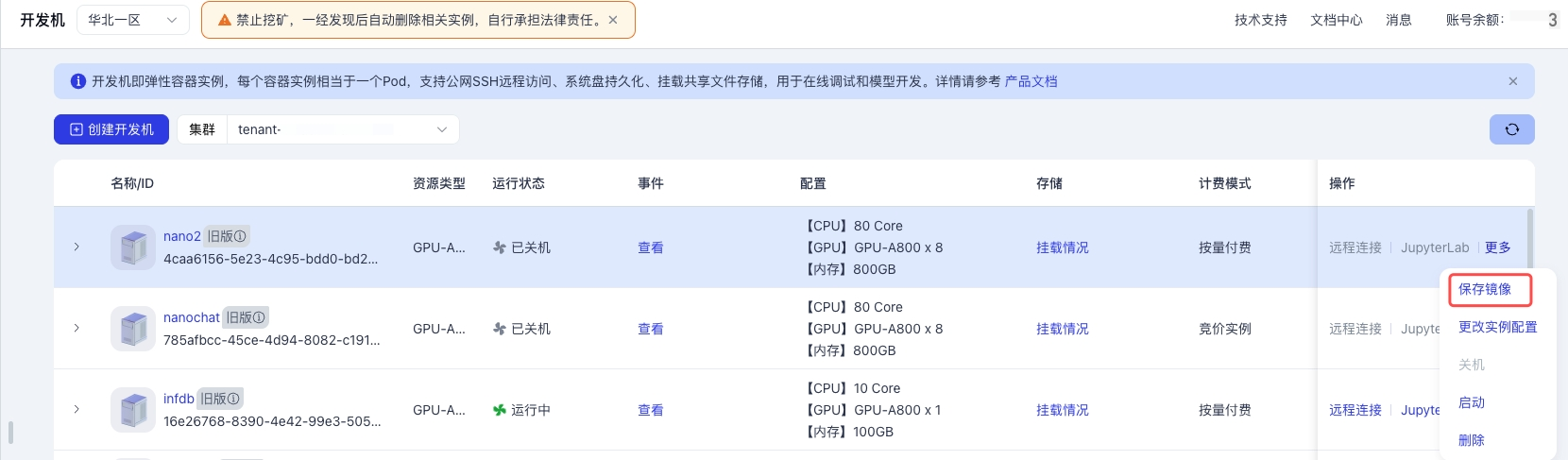Viewport: 1568px width, 460px height.
Task: Close the mining warning banner
Action: click(613, 20)
